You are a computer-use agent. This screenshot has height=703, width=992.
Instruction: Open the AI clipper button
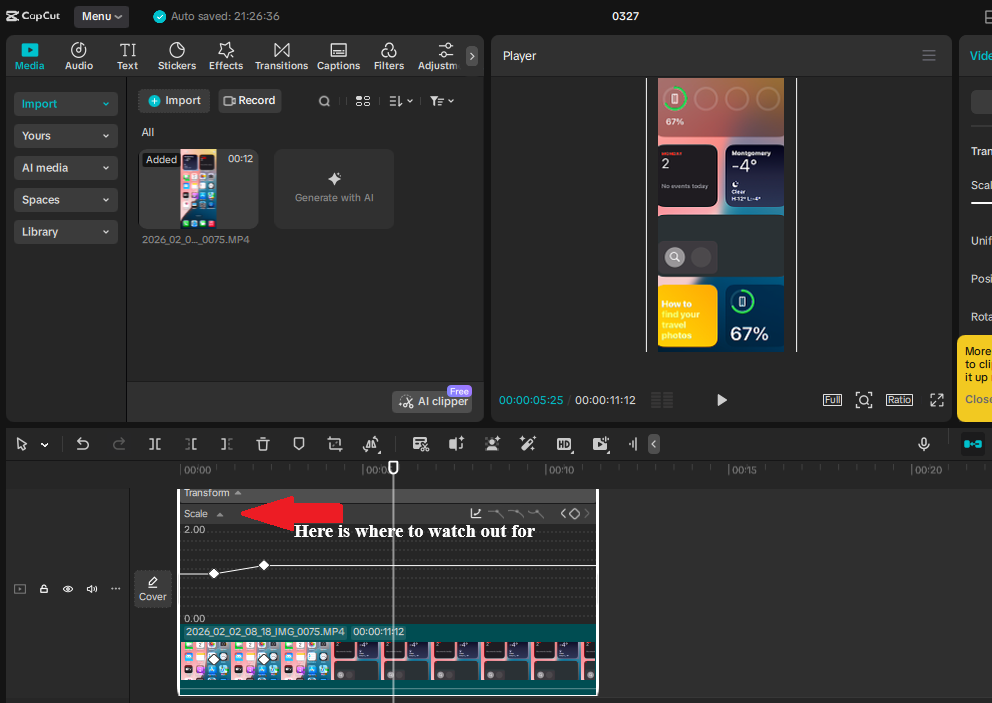coord(433,401)
